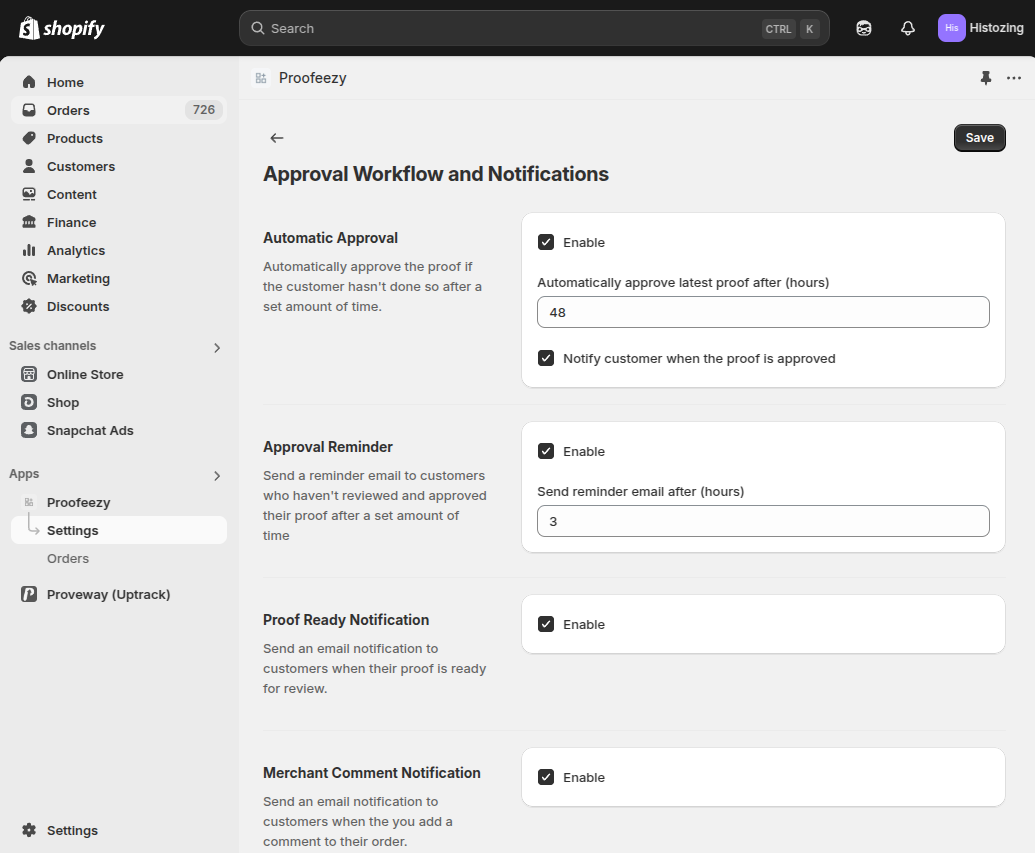Open the three-dot more actions menu
1035x853 pixels.
[1014, 78]
